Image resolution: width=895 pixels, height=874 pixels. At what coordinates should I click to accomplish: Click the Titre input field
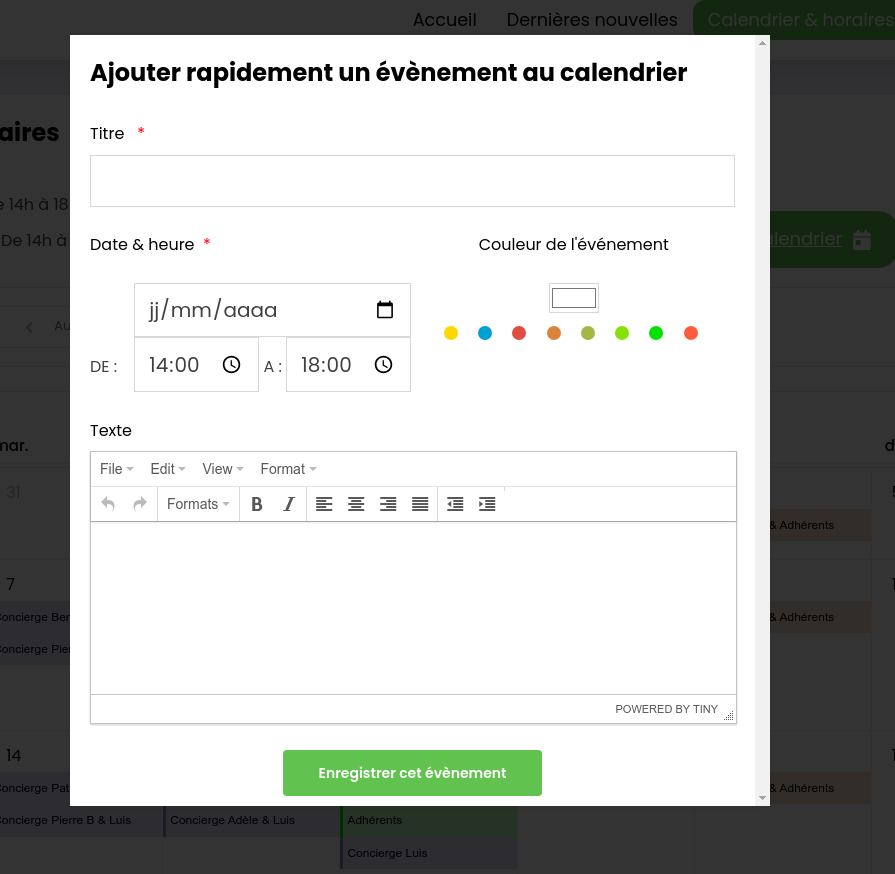pyautogui.click(x=412, y=181)
